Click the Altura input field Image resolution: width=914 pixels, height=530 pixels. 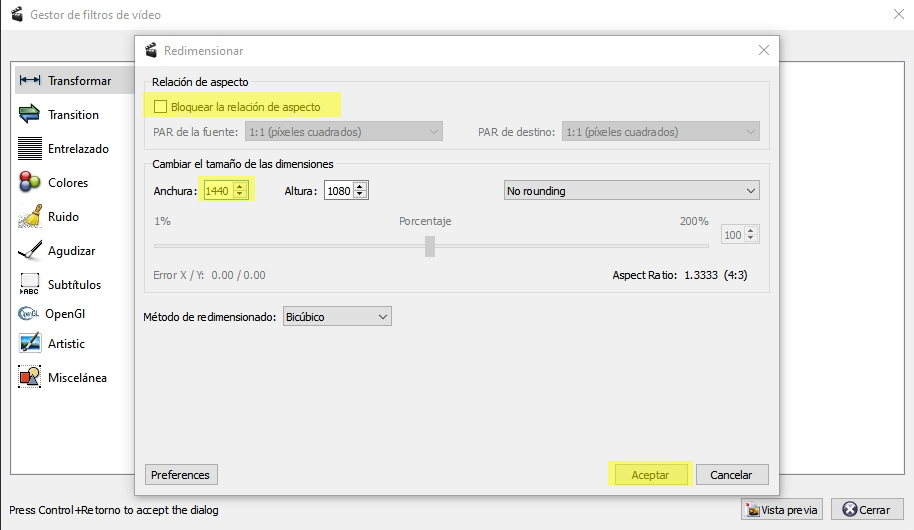[x=338, y=191]
